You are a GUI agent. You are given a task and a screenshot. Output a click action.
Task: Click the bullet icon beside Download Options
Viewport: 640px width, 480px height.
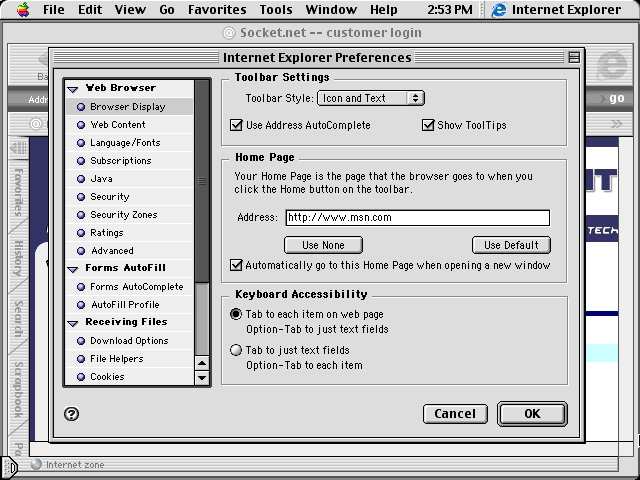(x=81, y=341)
